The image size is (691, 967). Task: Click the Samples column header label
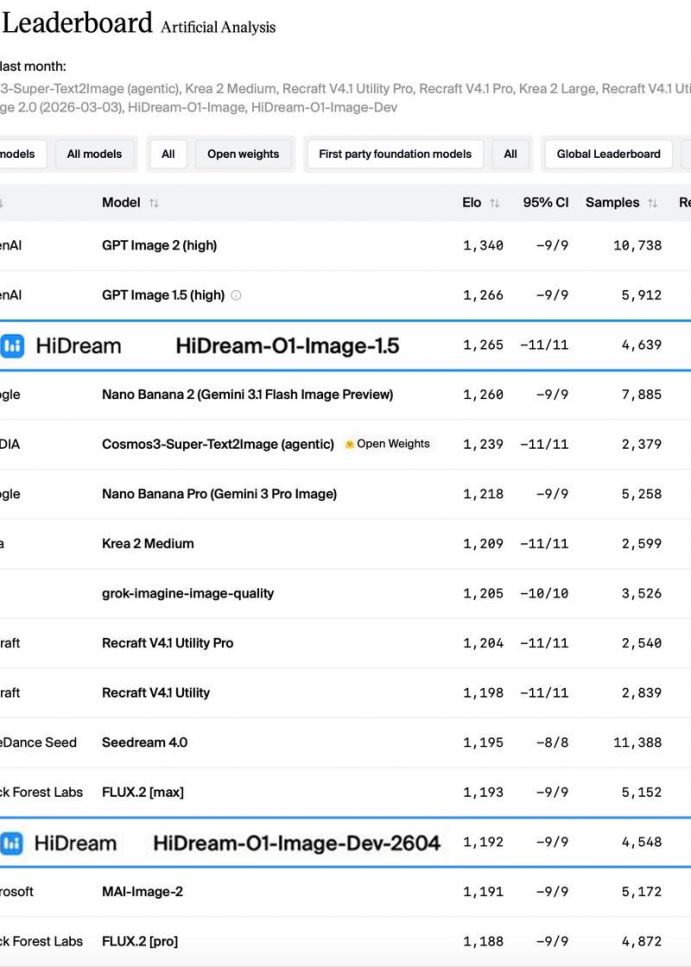pos(612,203)
